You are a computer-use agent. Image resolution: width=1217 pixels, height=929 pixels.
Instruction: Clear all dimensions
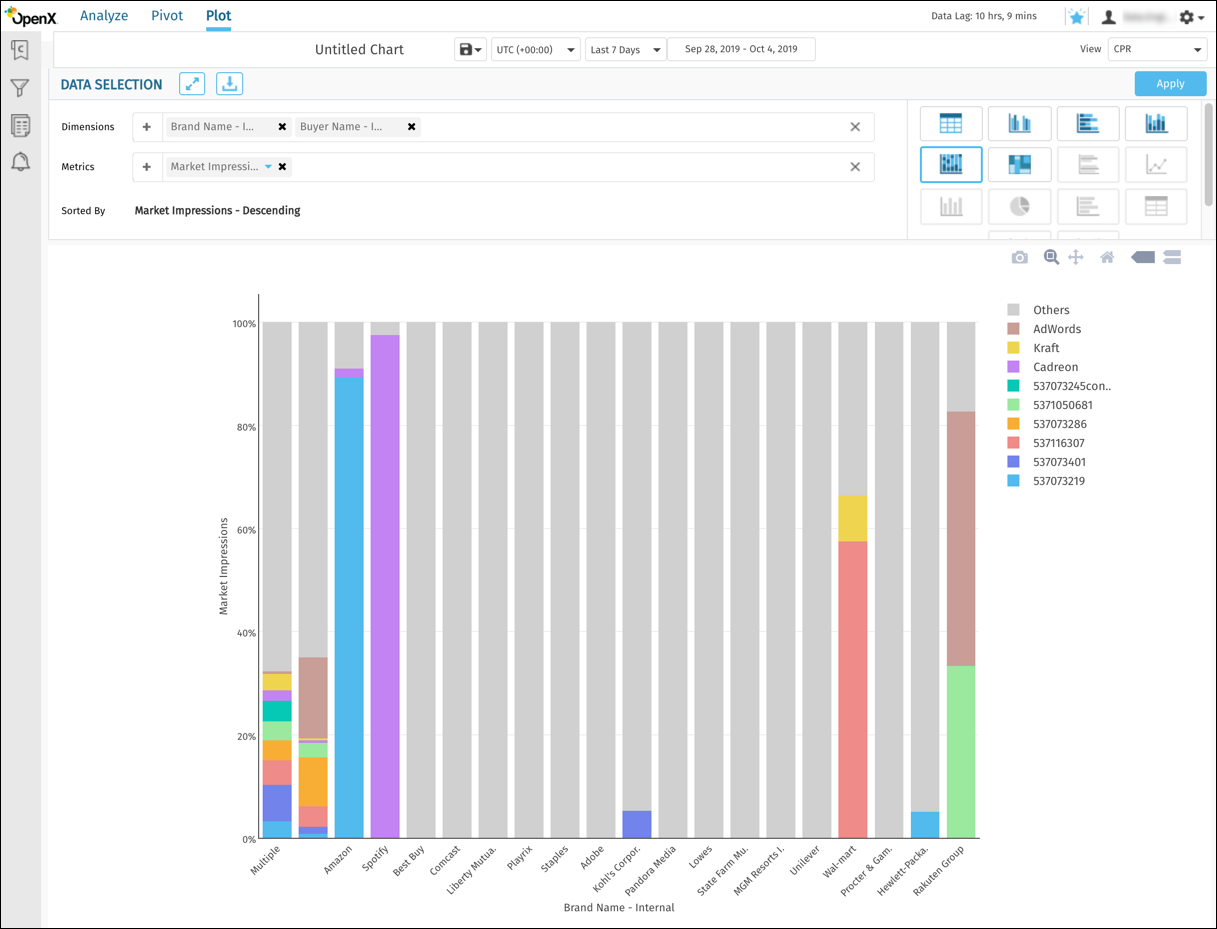point(855,127)
